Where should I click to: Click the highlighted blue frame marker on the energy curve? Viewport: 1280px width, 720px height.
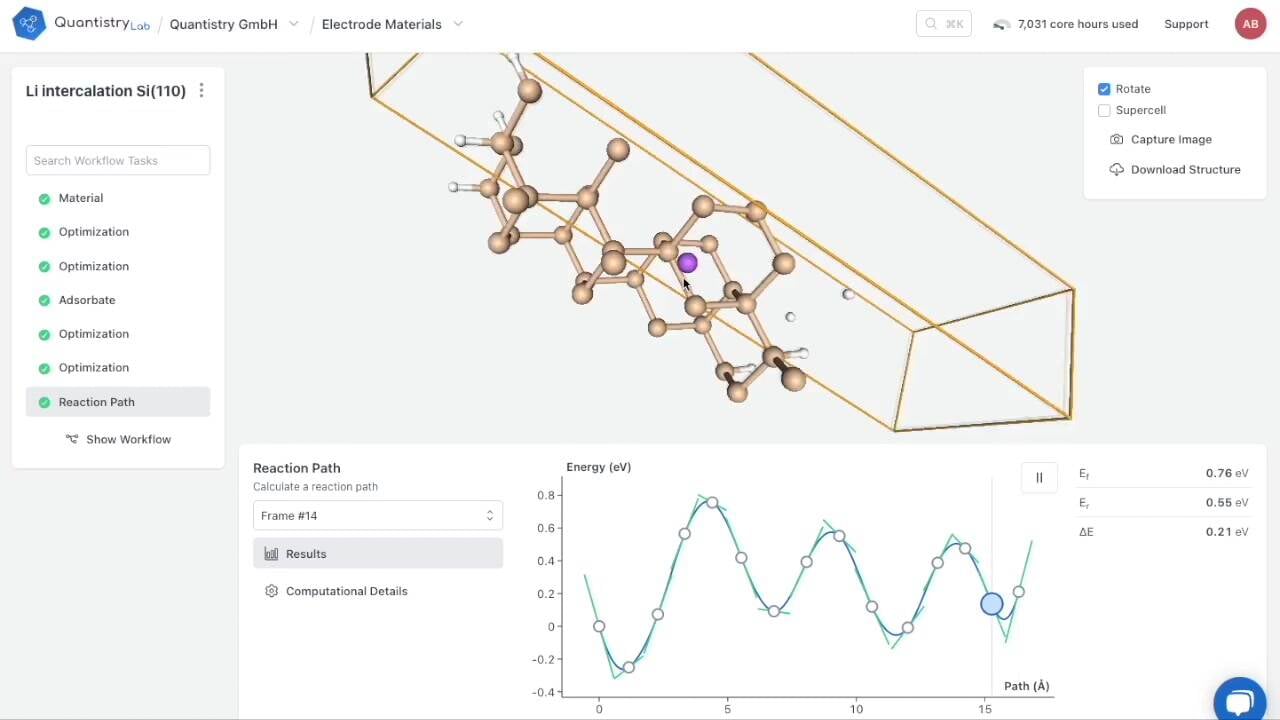tap(991, 604)
